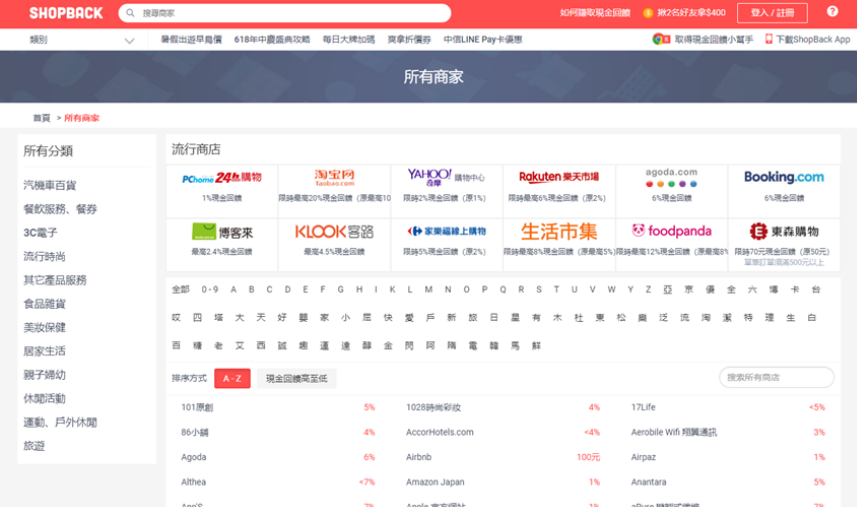Sort by 現金回饋高至低

tap(297, 378)
